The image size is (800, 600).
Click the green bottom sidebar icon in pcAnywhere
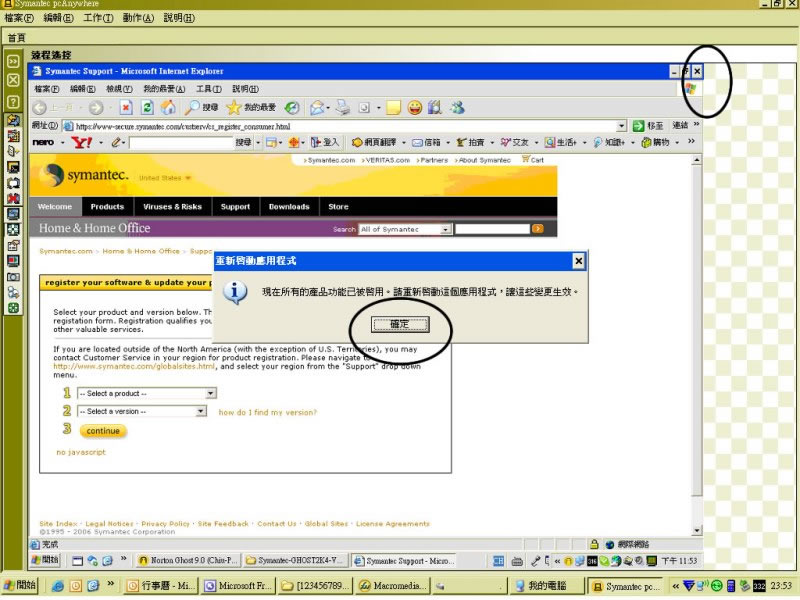(13, 308)
